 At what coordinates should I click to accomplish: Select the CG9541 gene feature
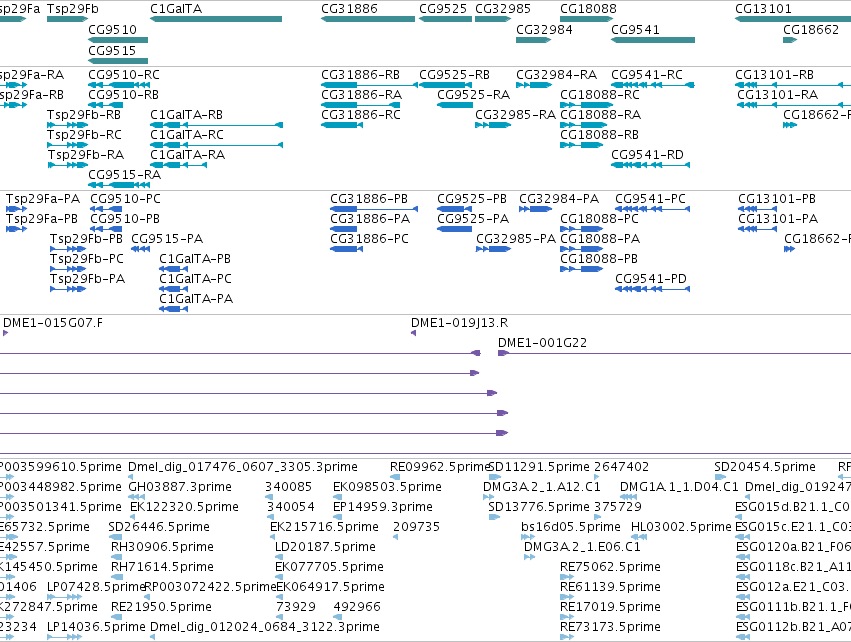(653, 40)
